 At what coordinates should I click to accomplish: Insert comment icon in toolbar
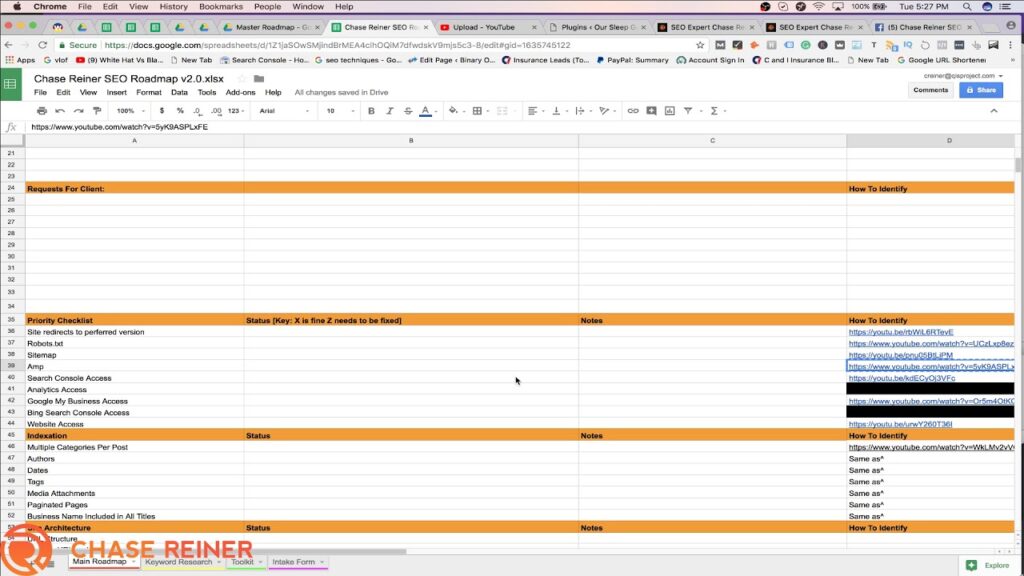pyautogui.click(x=651, y=111)
